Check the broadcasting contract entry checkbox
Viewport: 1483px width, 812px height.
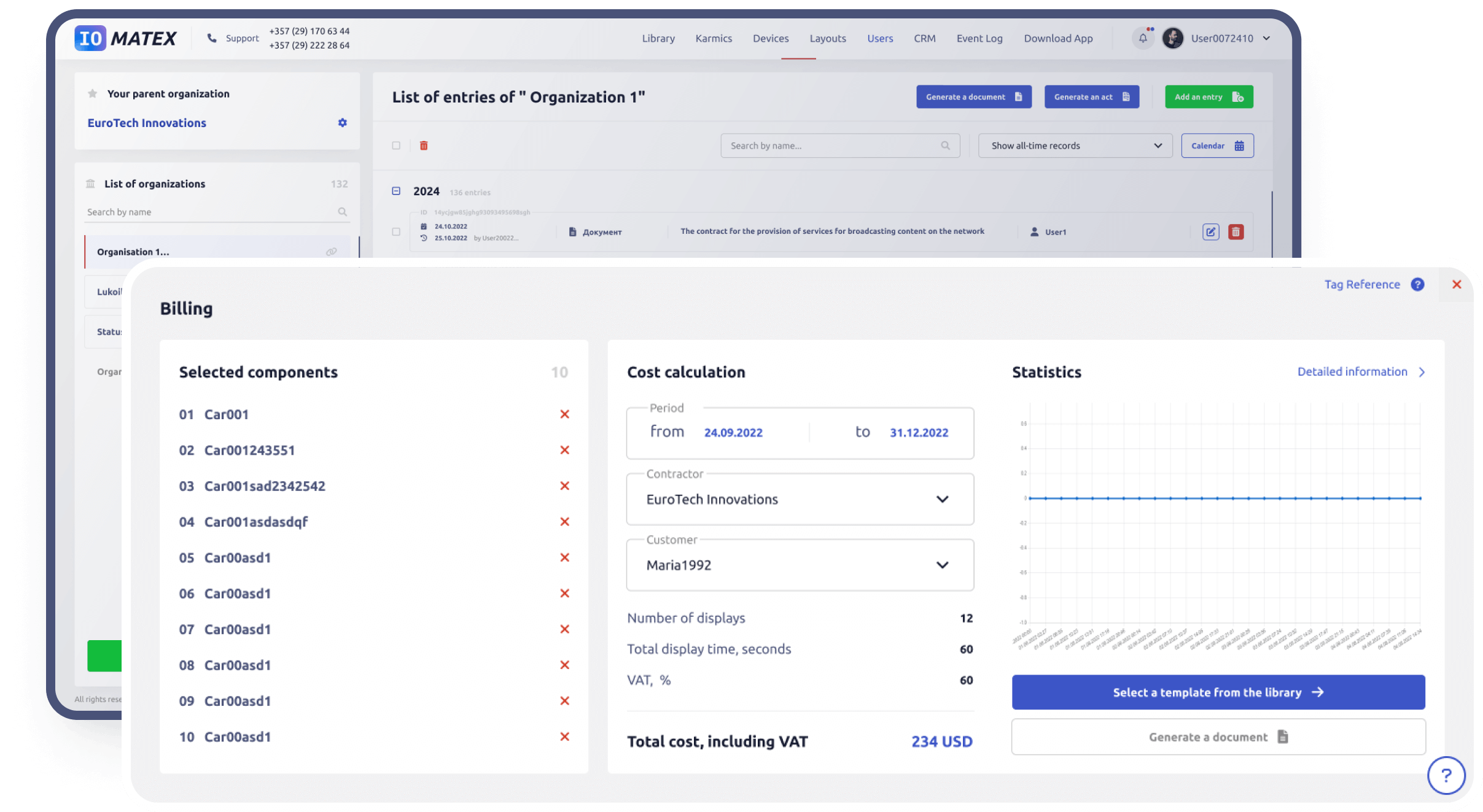pos(396,231)
